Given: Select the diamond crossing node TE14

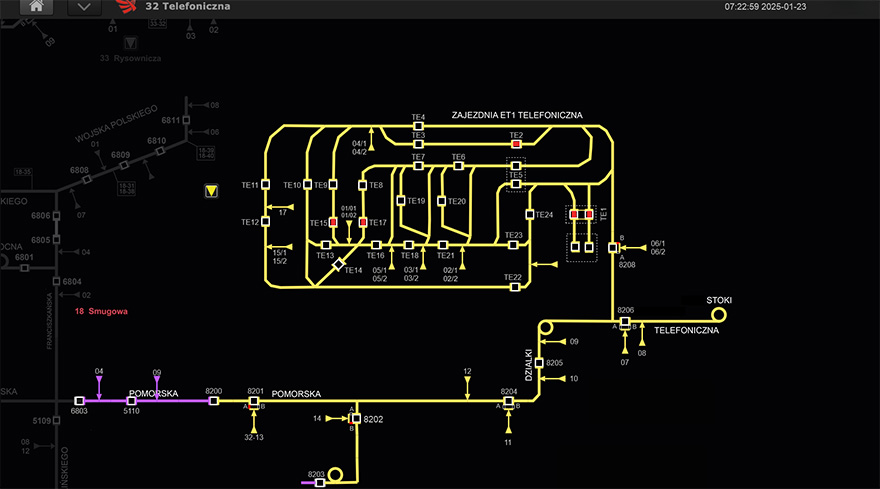Looking at the screenshot, I should point(340,263).
